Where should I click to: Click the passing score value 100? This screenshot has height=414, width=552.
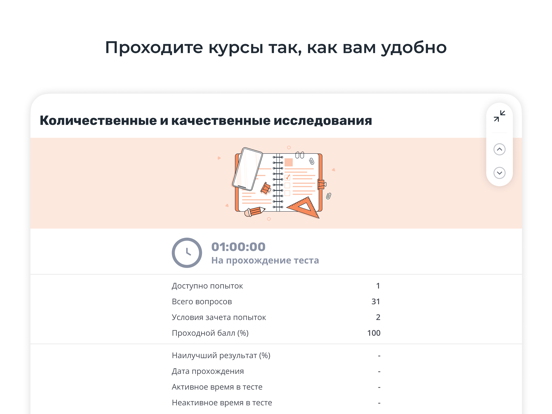pyautogui.click(x=374, y=333)
